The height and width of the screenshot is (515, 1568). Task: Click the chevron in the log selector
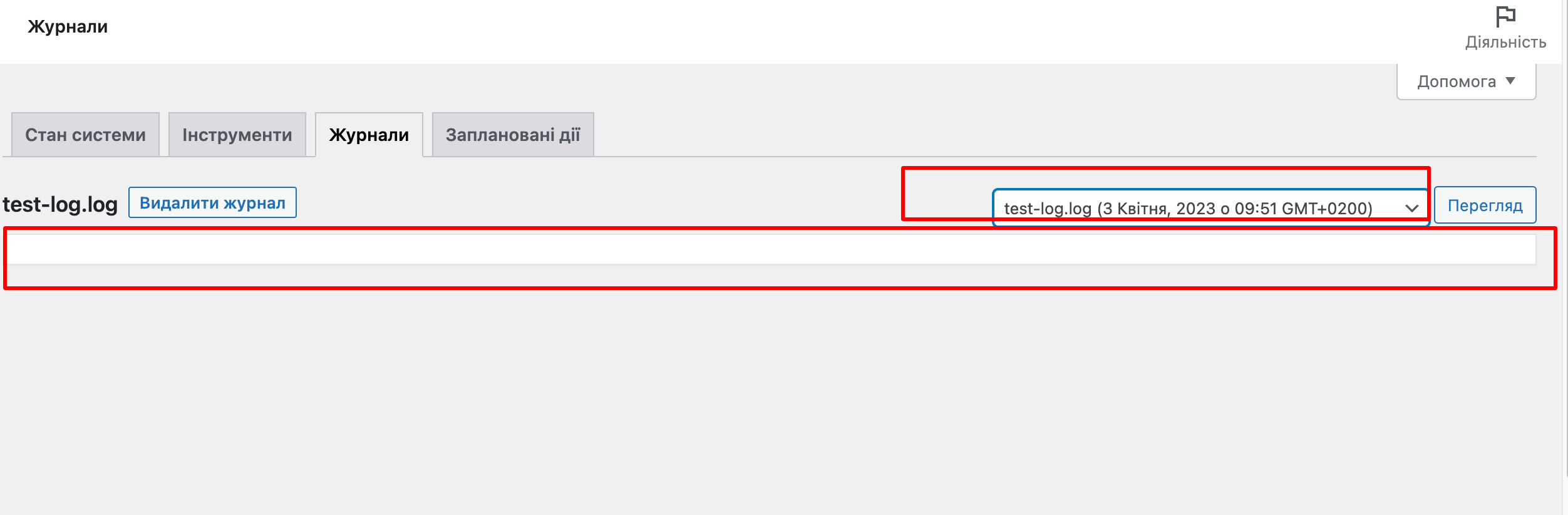point(1411,208)
